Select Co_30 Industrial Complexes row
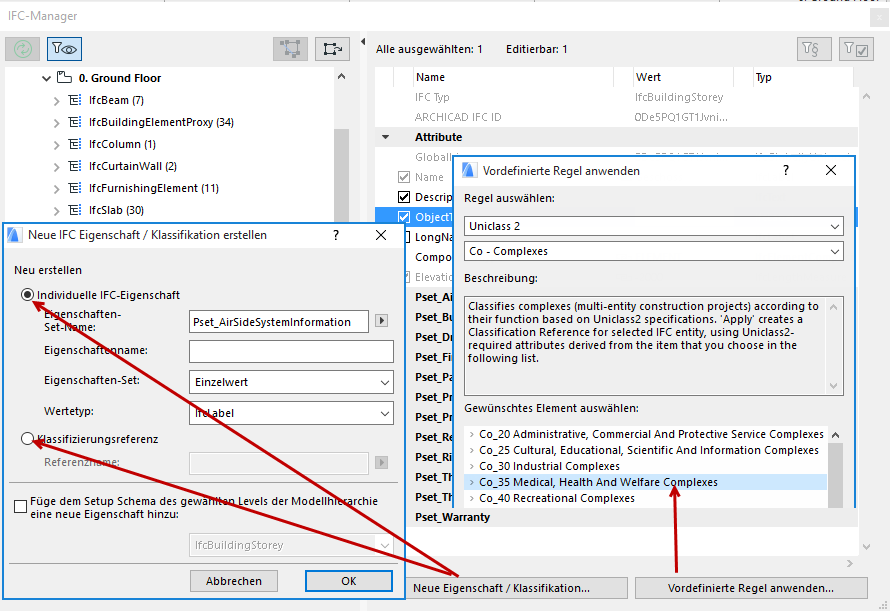The image size is (890, 611). pyautogui.click(x=645, y=466)
